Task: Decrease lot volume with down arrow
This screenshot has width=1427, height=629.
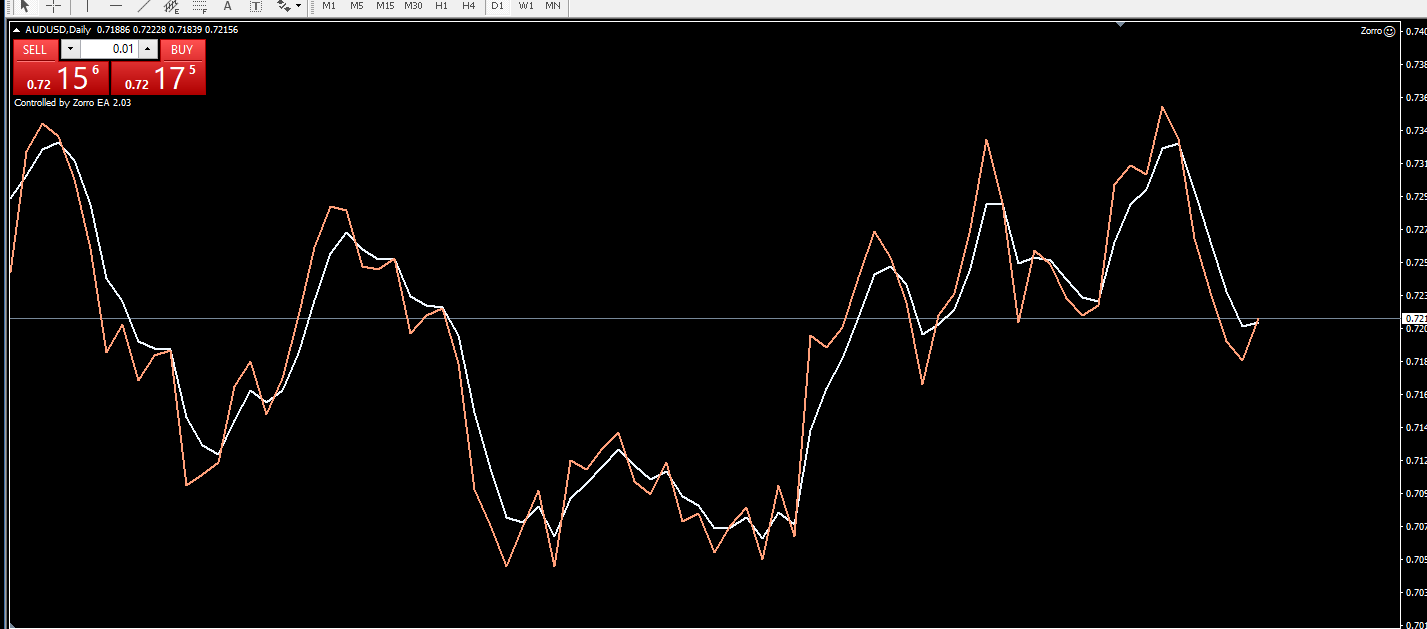Action: click(x=70, y=49)
